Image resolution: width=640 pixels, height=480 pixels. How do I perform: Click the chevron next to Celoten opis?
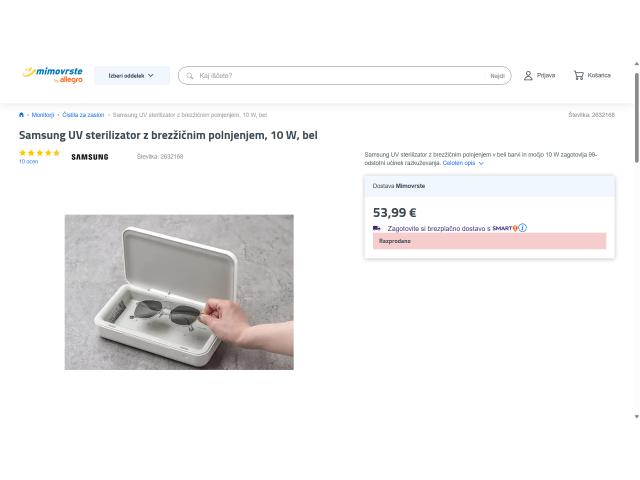[x=481, y=163]
